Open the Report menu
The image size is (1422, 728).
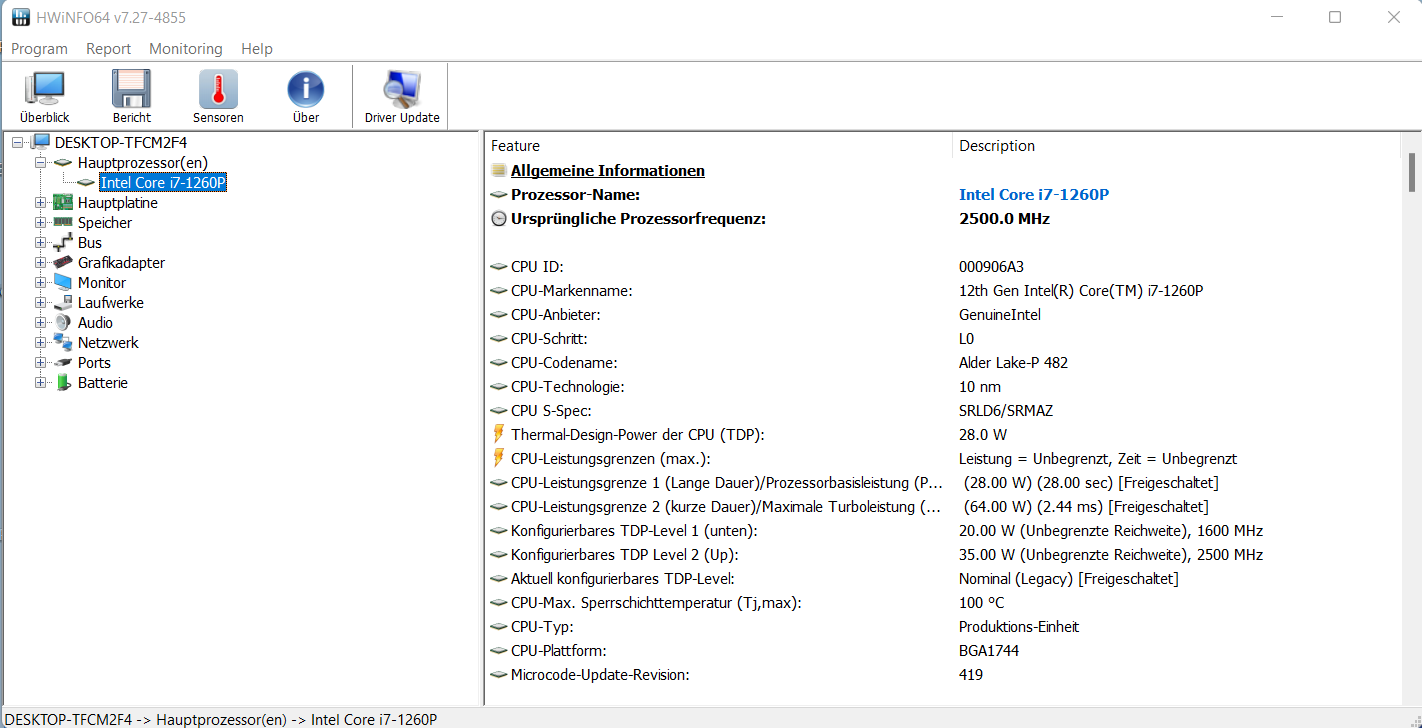pyautogui.click(x=108, y=49)
